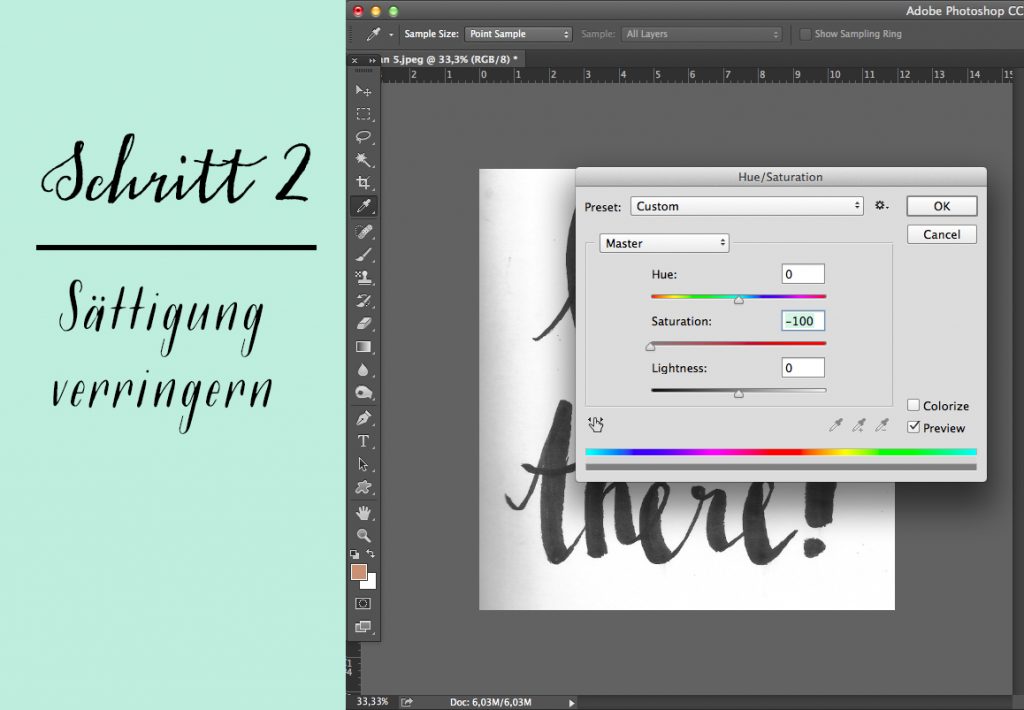
Task: Select the Lasso tool
Action: click(x=363, y=137)
